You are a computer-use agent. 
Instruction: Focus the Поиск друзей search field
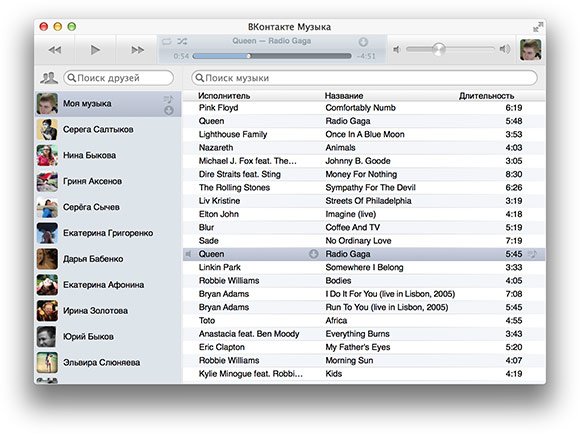tap(118, 78)
